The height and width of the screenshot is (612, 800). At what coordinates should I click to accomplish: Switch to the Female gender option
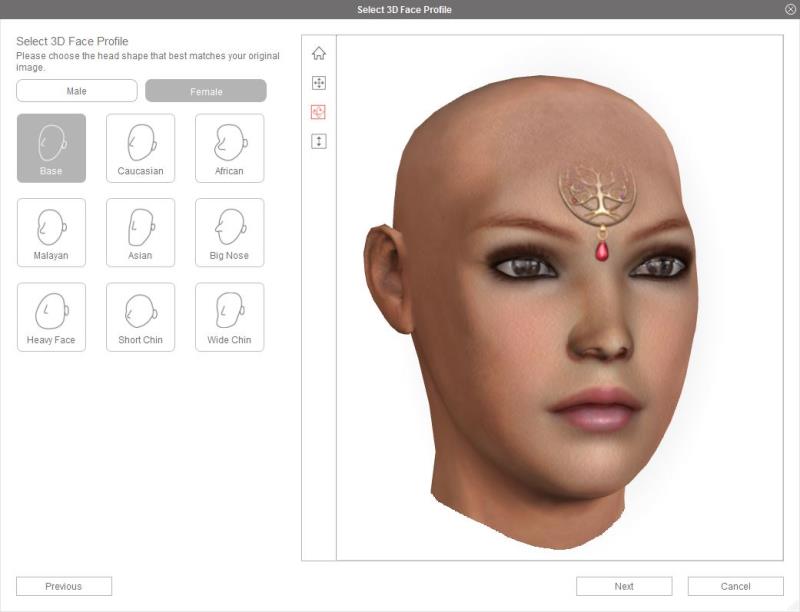pyautogui.click(x=206, y=91)
